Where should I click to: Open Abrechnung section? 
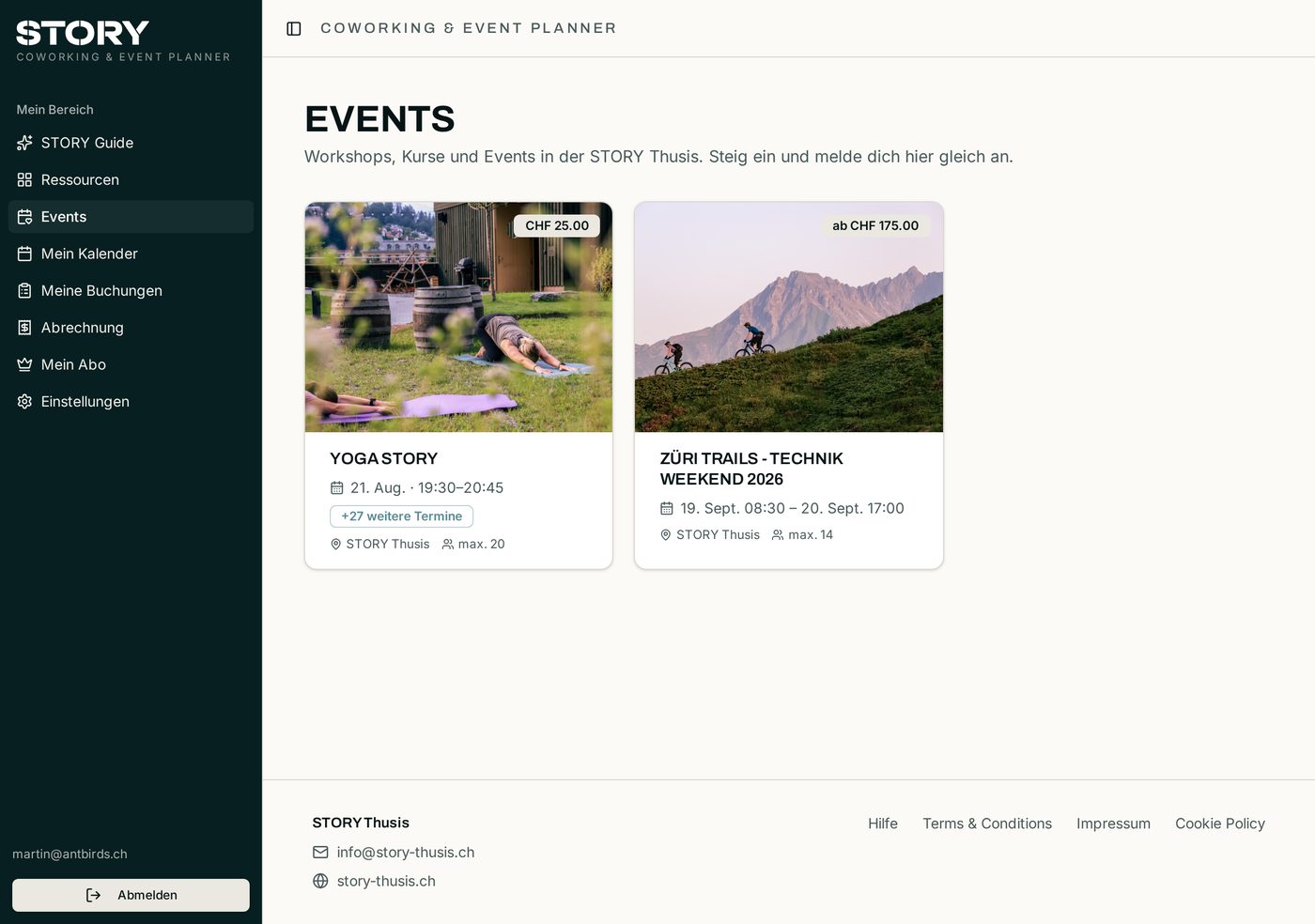(x=131, y=328)
